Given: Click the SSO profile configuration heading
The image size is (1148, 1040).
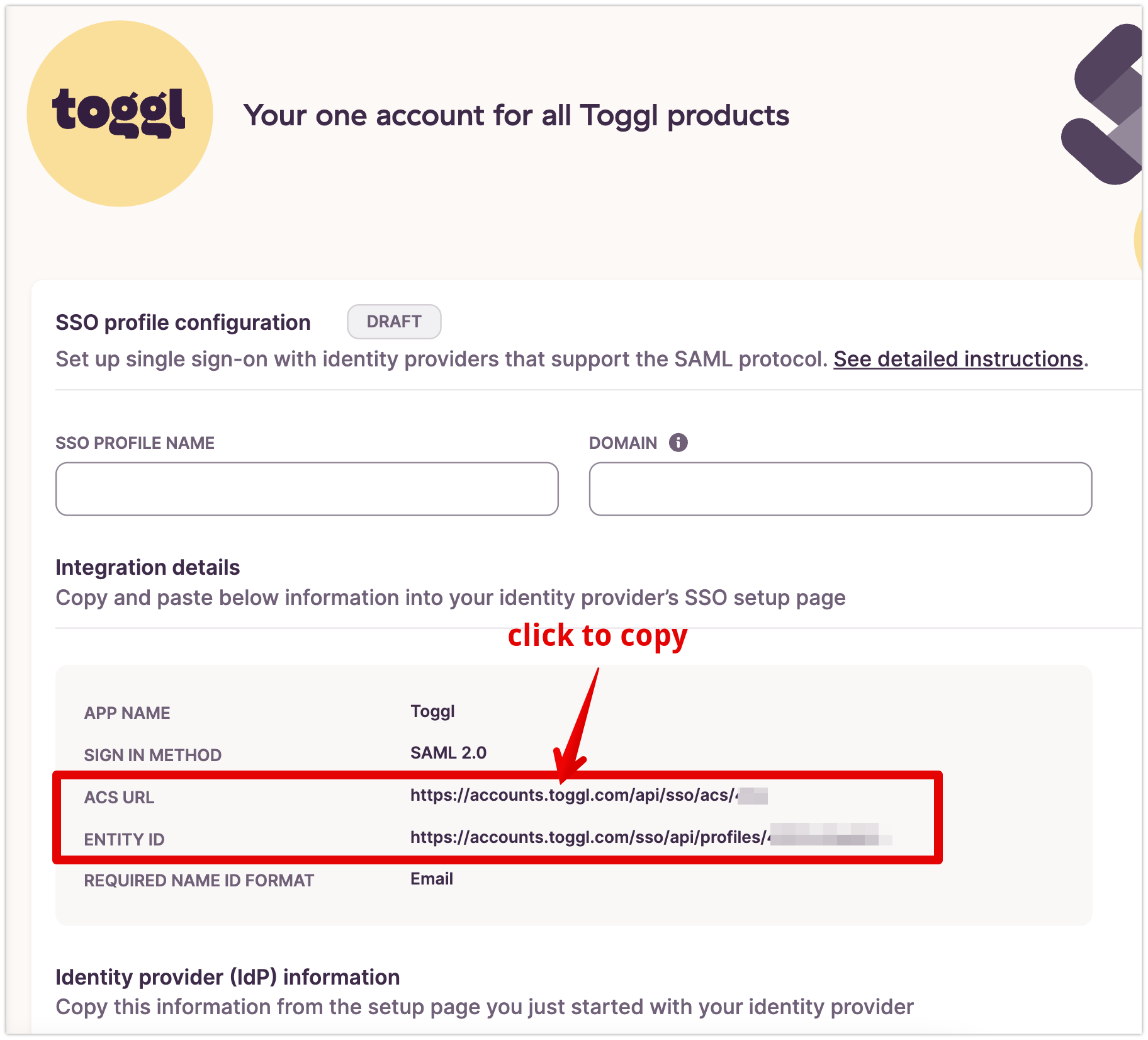Looking at the screenshot, I should click(x=183, y=322).
